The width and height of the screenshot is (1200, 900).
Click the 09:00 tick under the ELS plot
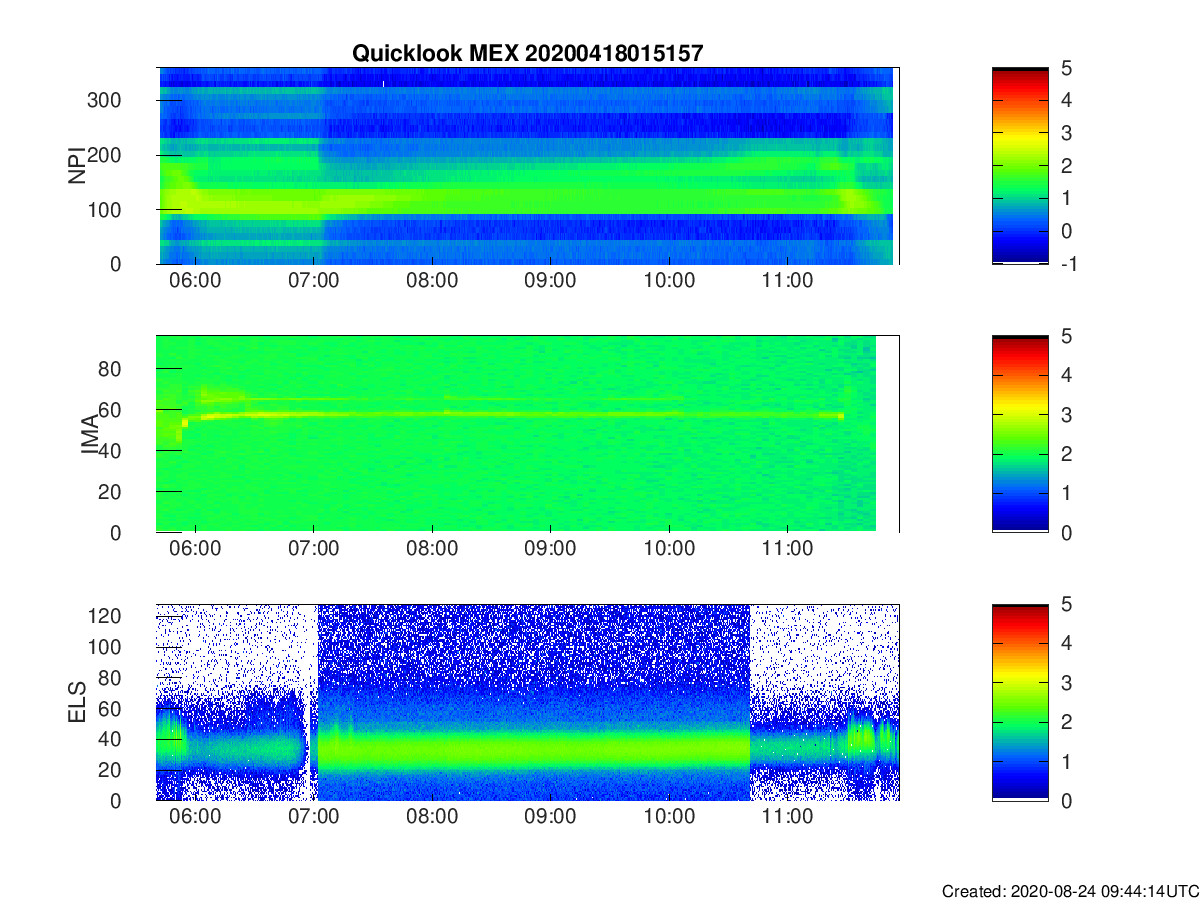[x=550, y=818]
